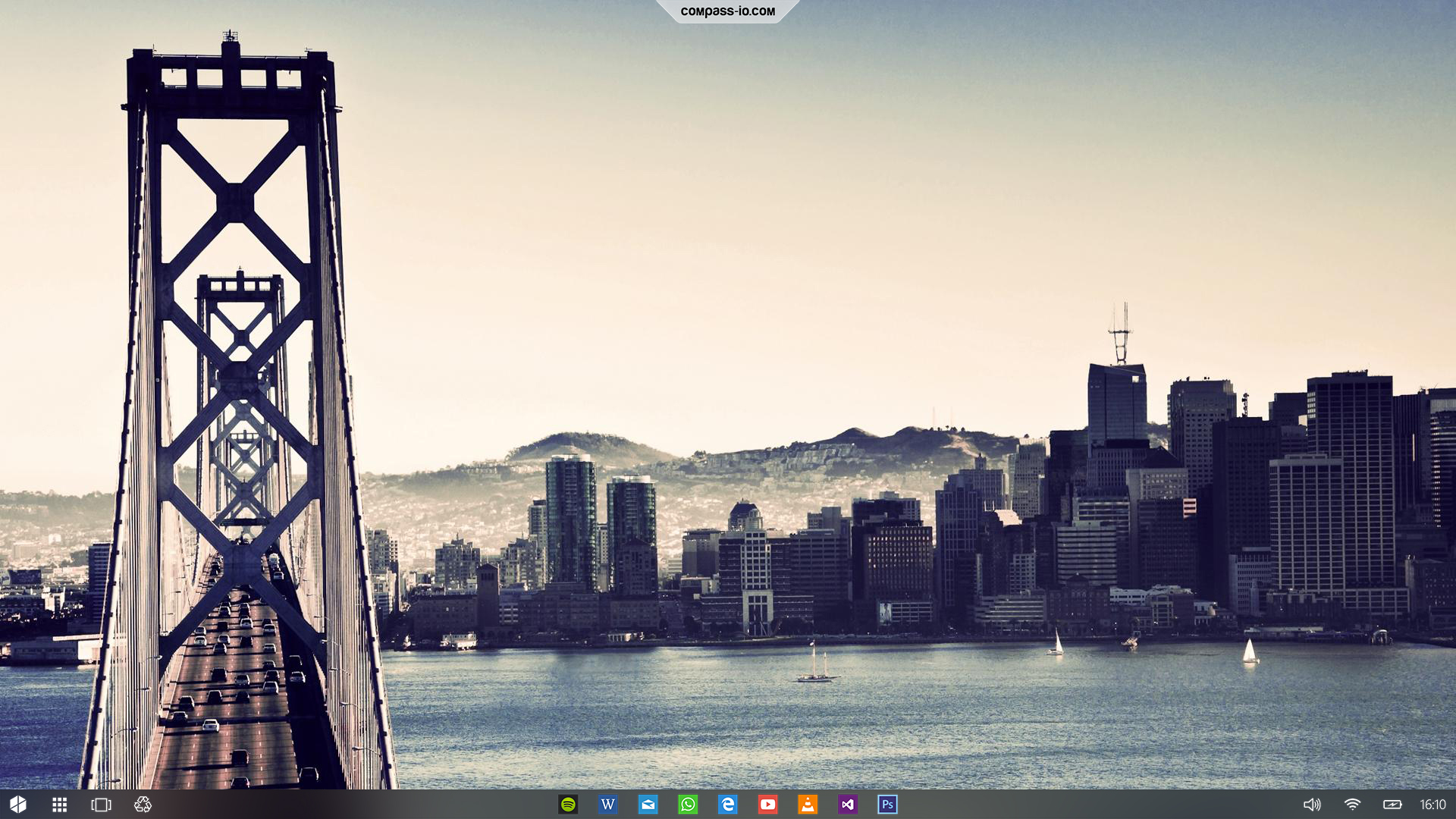Click the compass-io.com tab at top
Image resolution: width=1456 pixels, height=819 pixels.
click(x=728, y=11)
